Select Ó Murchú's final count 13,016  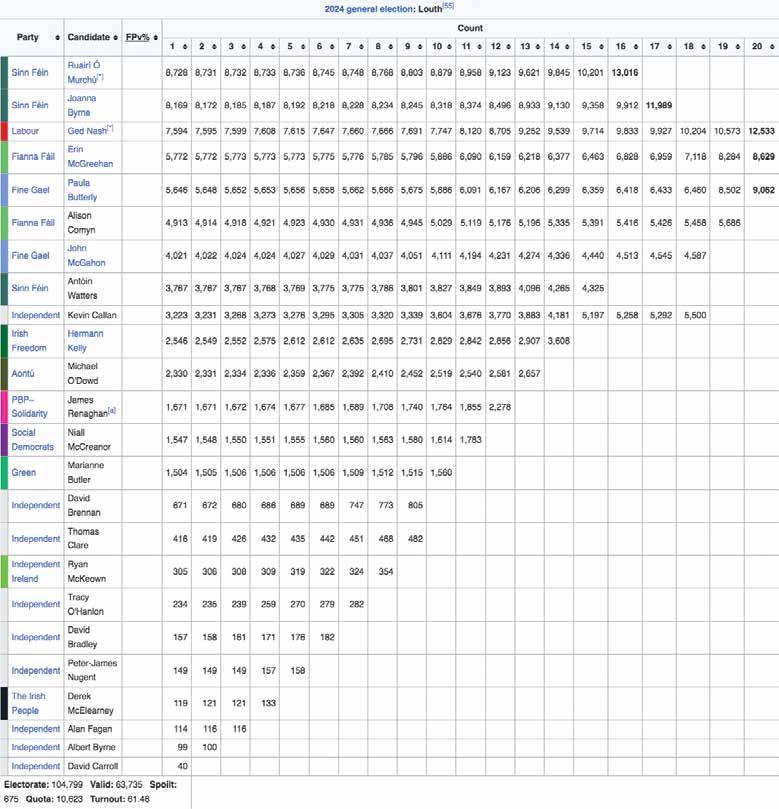(625, 73)
